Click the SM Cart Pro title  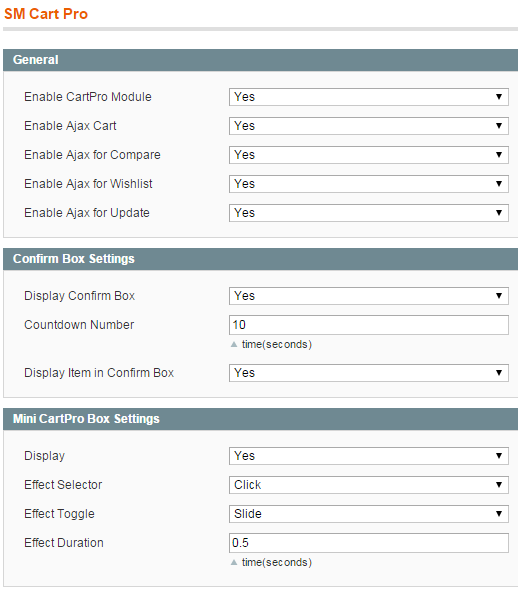(46, 14)
